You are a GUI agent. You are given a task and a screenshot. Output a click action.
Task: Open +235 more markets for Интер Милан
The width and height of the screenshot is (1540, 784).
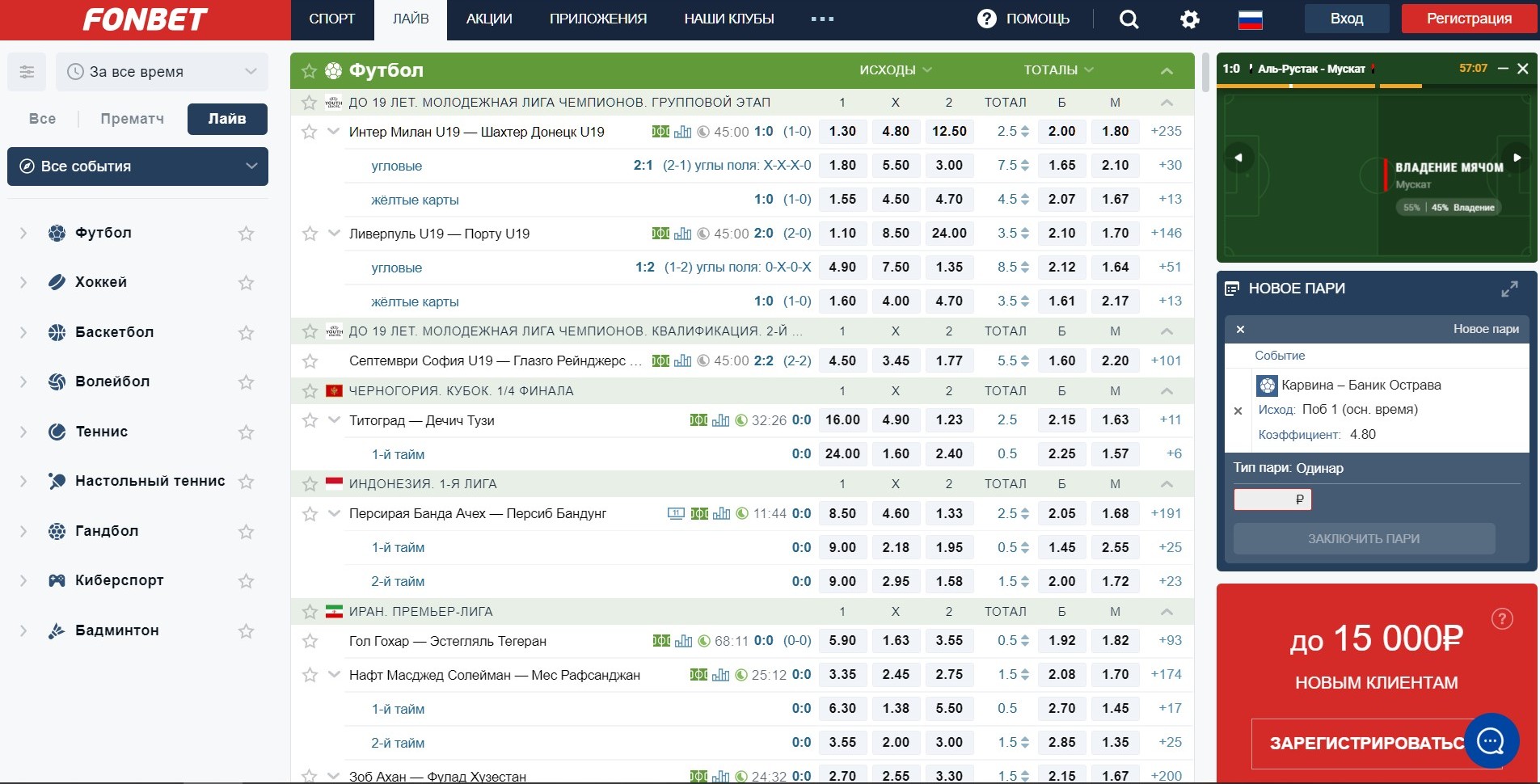pos(1166,132)
